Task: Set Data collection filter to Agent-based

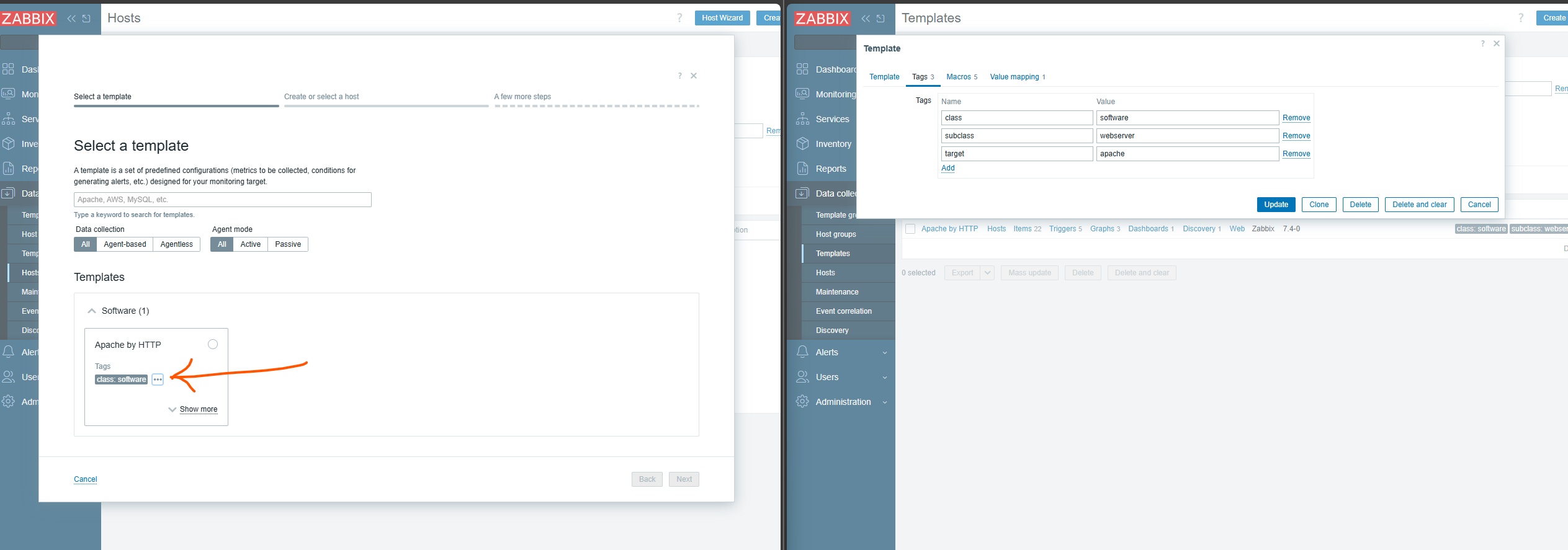Action: click(125, 244)
